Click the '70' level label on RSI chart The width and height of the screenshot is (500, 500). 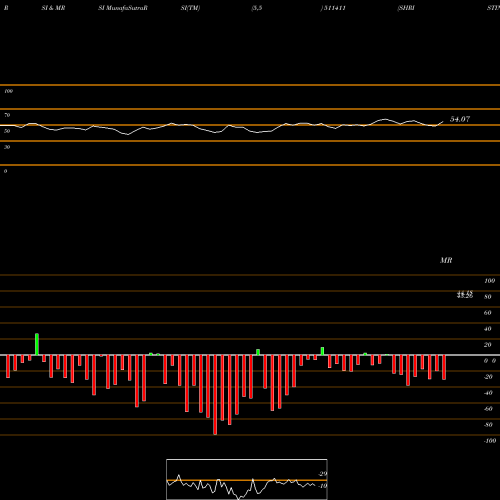(7, 115)
